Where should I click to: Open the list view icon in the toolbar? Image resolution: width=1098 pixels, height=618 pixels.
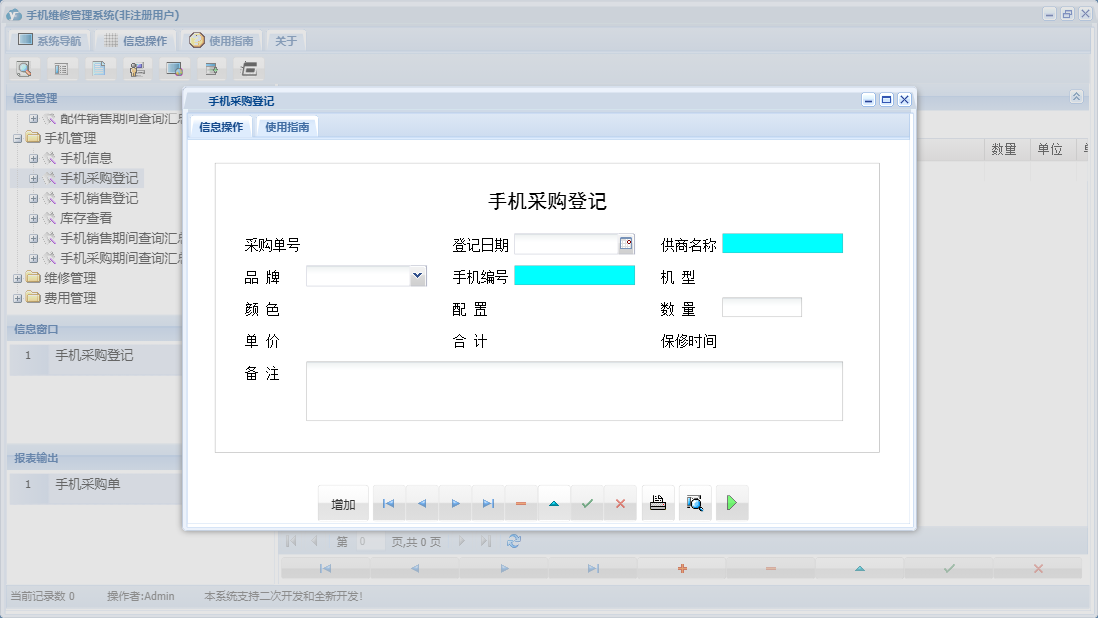click(x=60, y=68)
